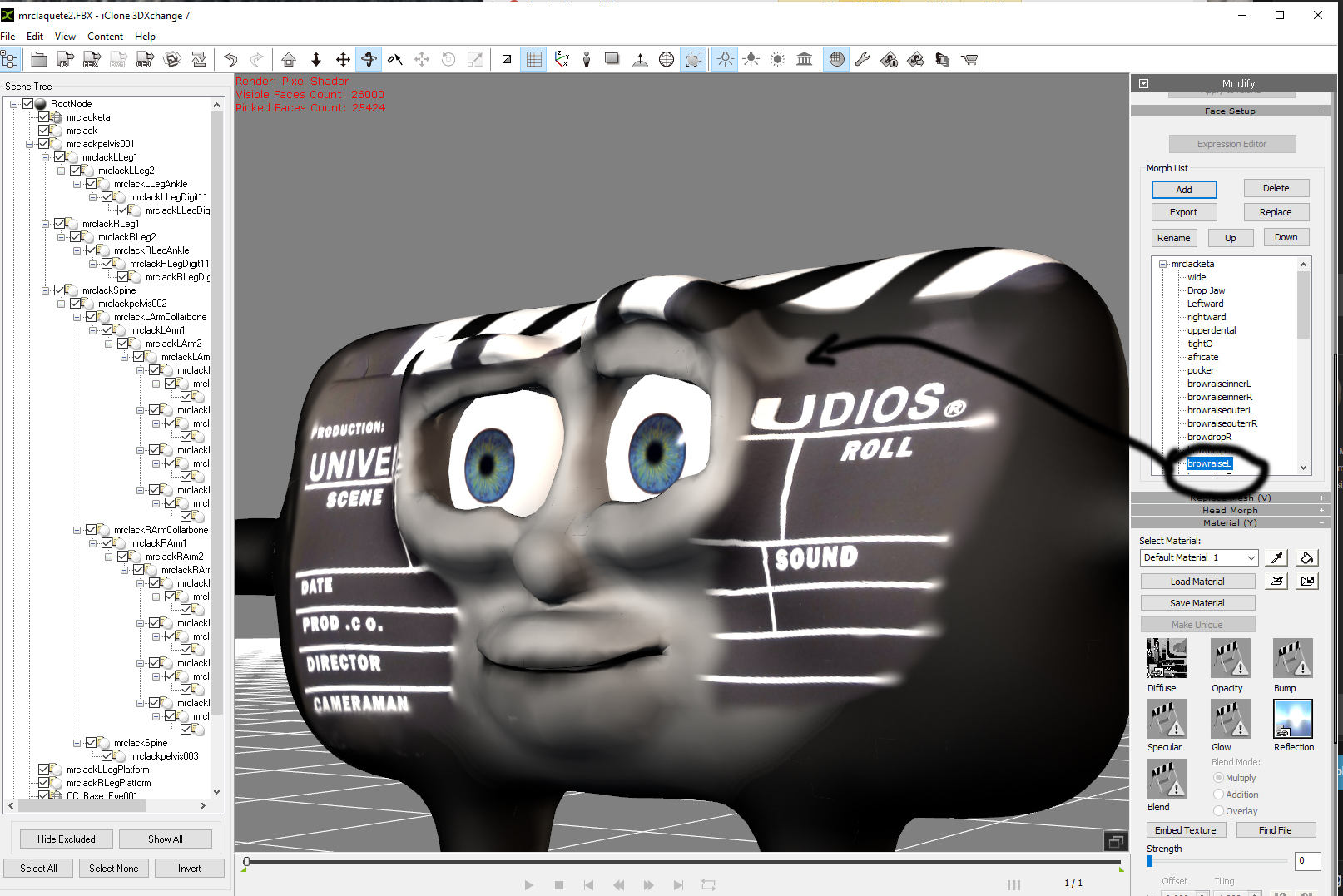This screenshot has width=1343, height=896.
Task: Select the Zoom camera tool
Action: [395, 59]
